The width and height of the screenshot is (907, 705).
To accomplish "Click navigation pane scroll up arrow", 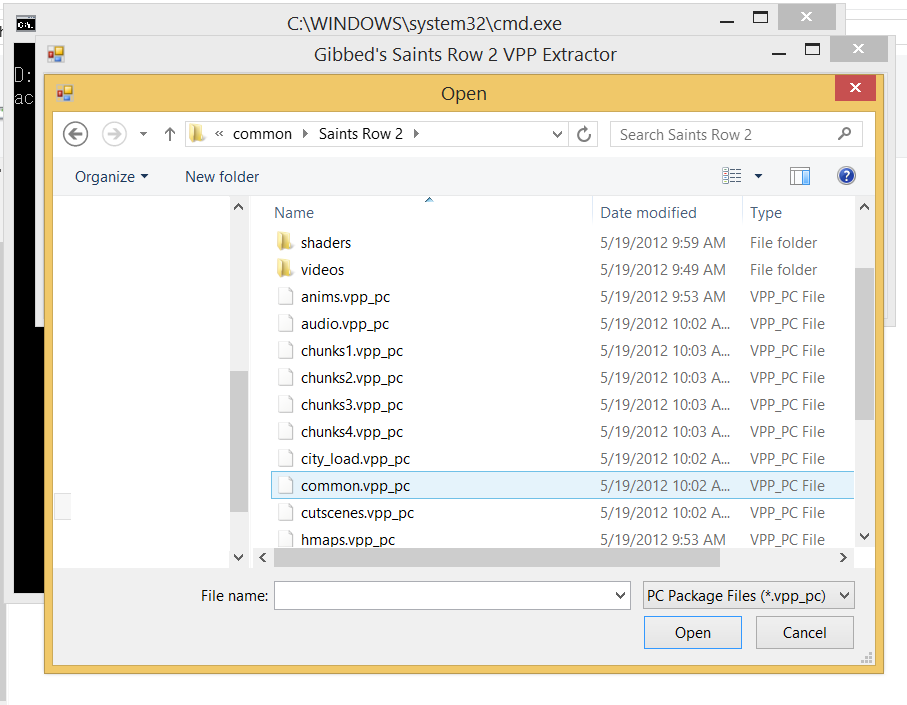I will click(x=238, y=207).
